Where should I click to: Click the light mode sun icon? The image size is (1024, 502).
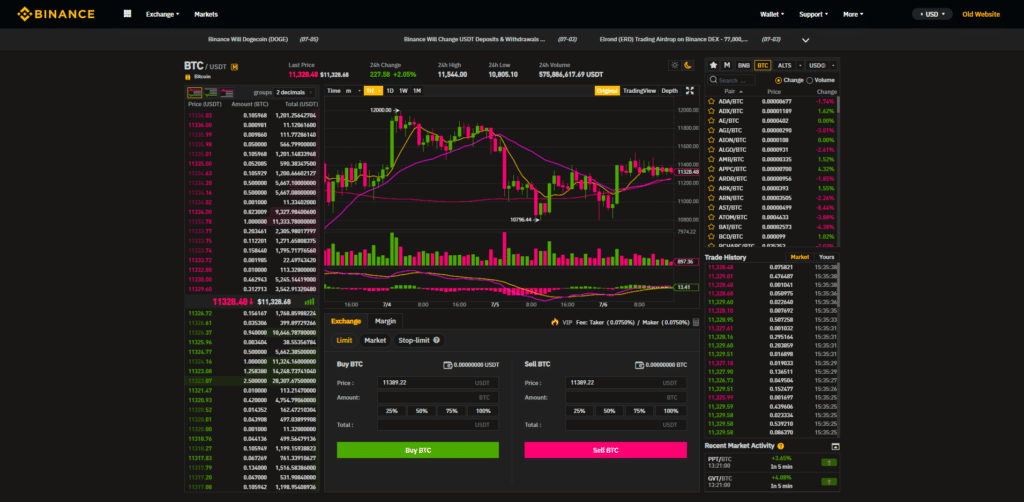[x=675, y=66]
